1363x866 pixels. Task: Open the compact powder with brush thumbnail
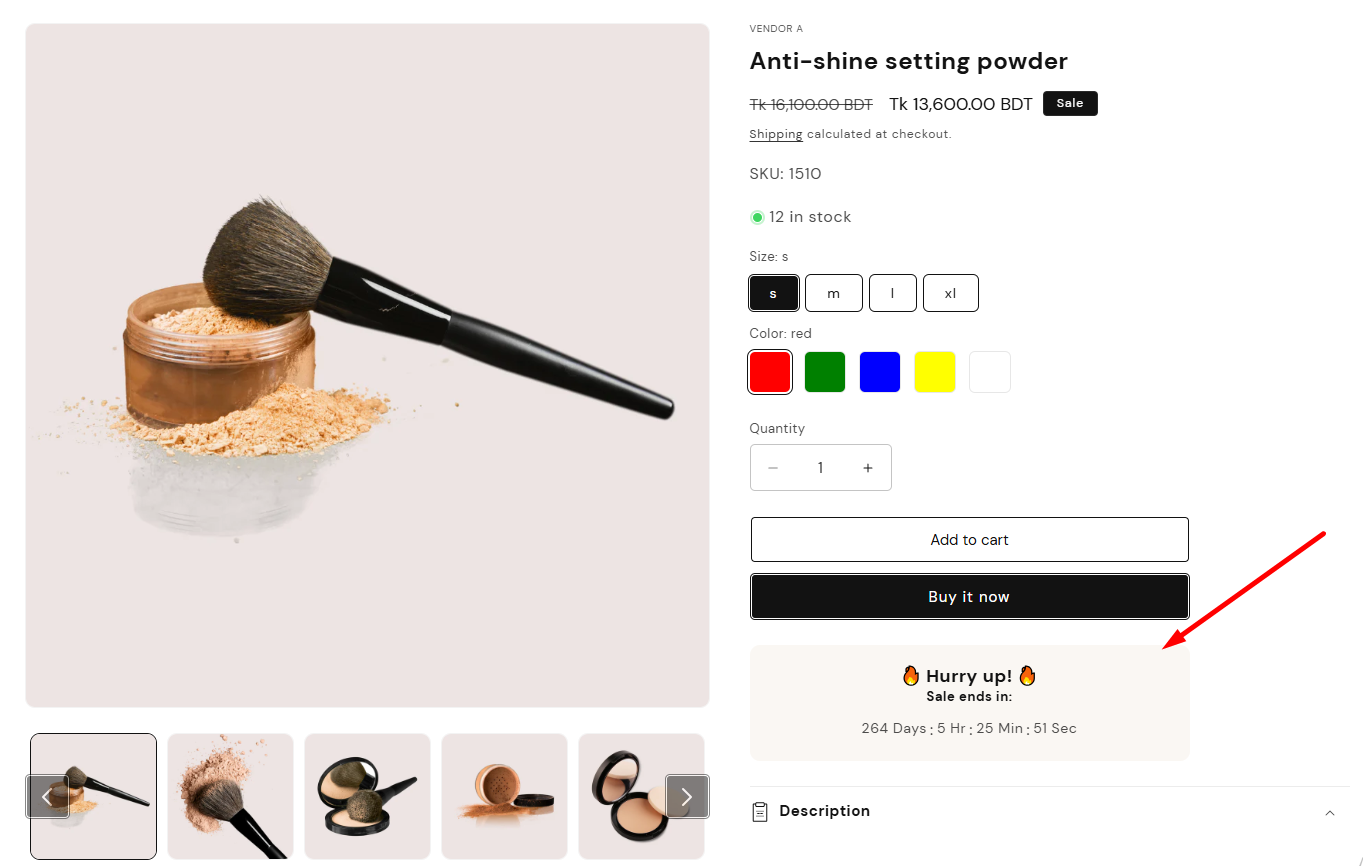pos(368,796)
